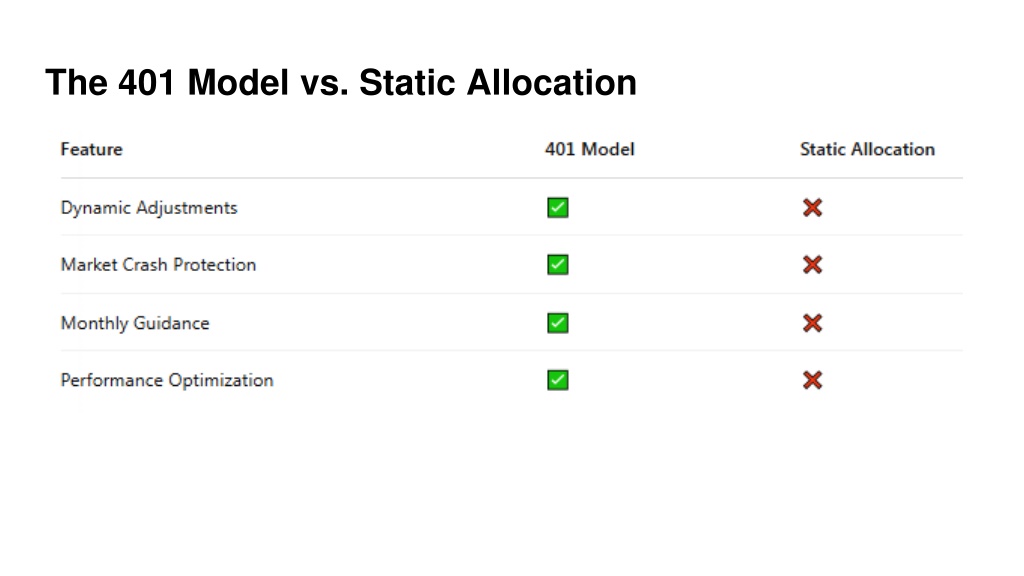The width and height of the screenshot is (1024, 576).
Task: Click the Dynamic Adjustments row label
Action: pyautogui.click(x=149, y=208)
